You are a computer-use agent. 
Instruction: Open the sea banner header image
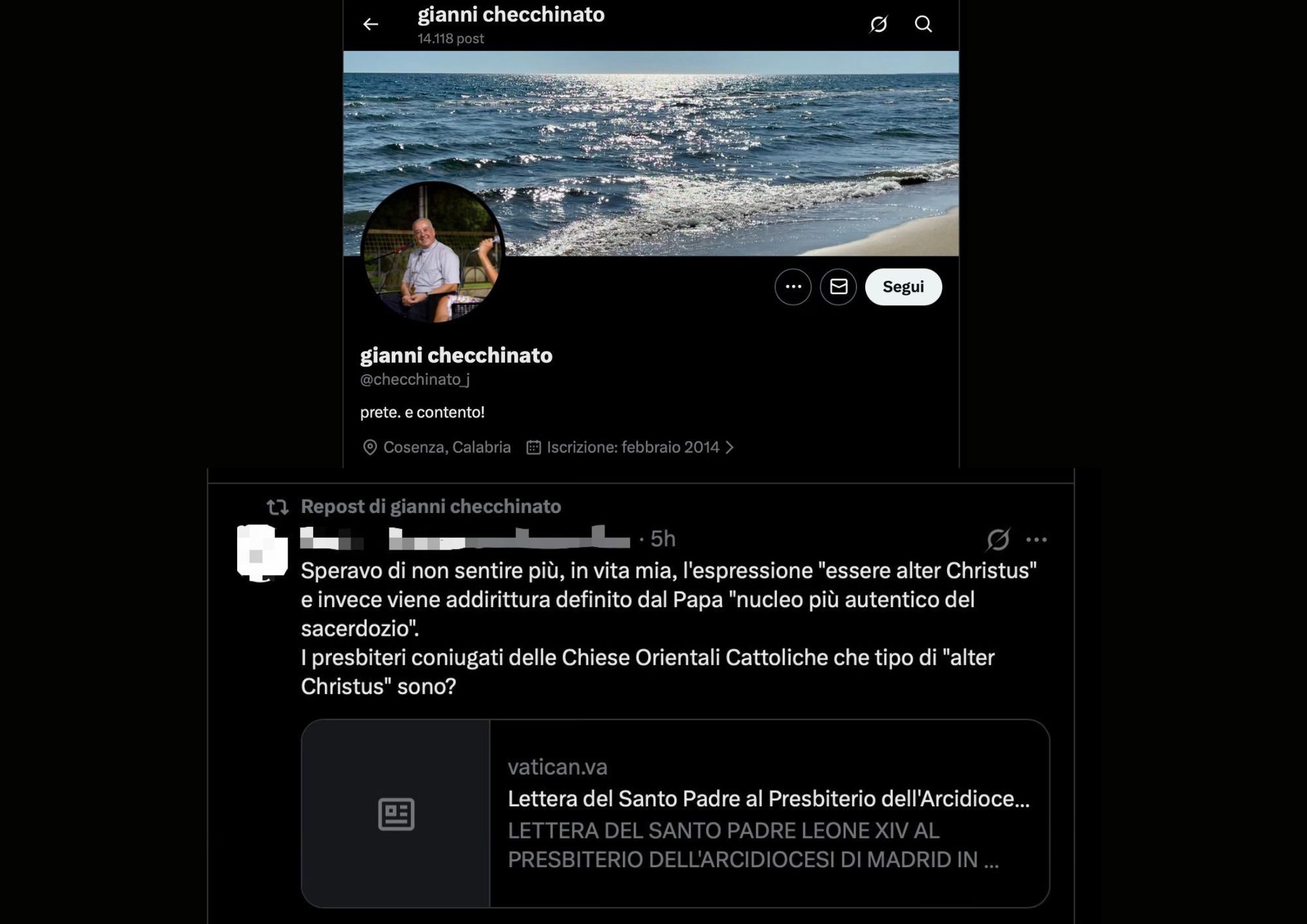651,153
